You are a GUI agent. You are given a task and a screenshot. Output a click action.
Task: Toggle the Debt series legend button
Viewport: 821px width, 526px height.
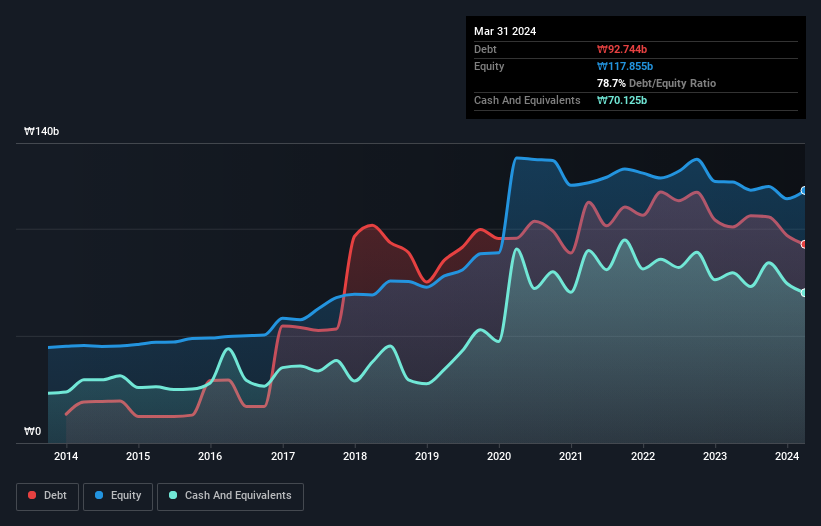[x=48, y=496]
